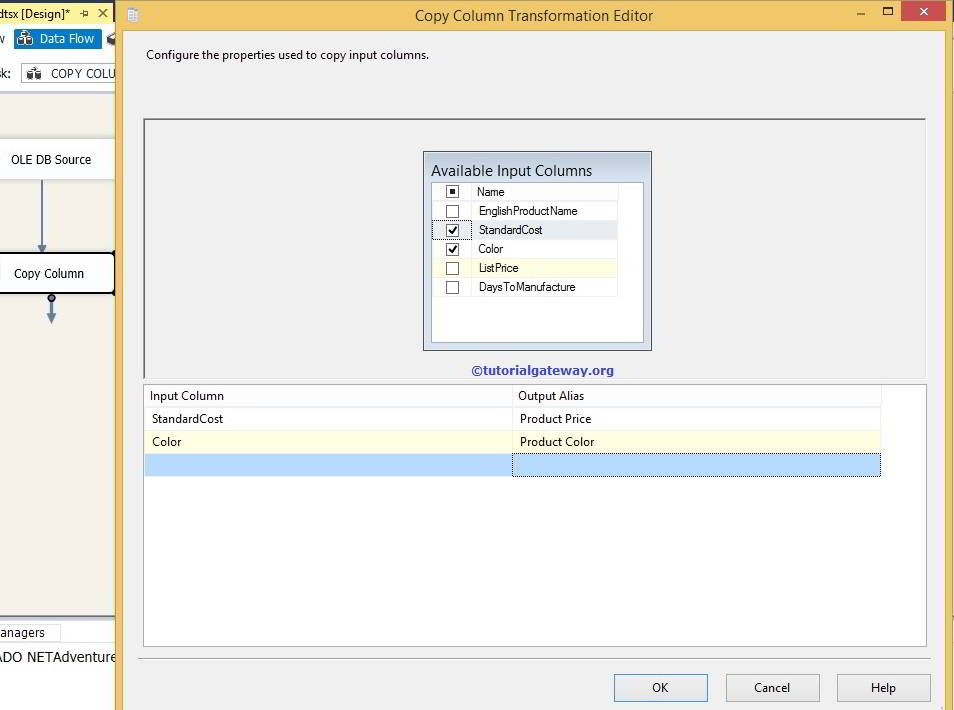This screenshot has width=954, height=710.
Task: Uncheck the Color input column
Action: [x=452, y=248]
